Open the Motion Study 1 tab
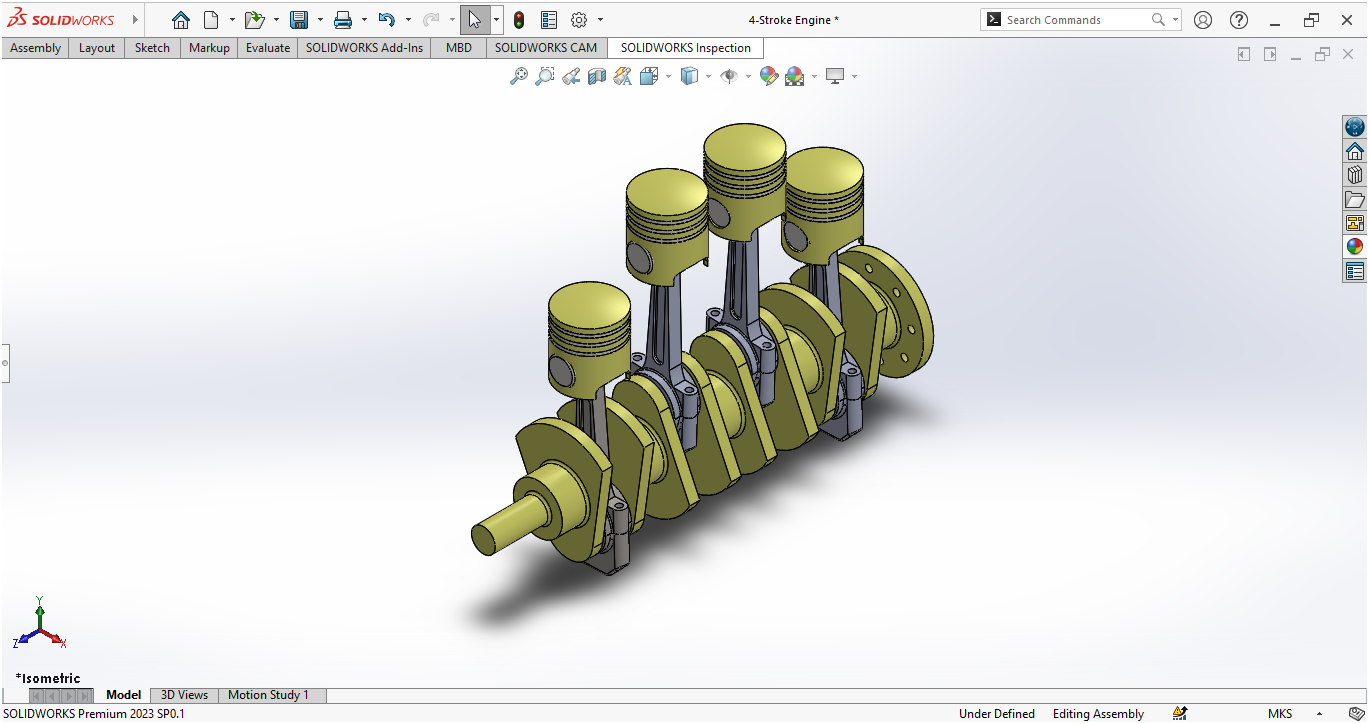This screenshot has width=1369, height=724. point(268,695)
